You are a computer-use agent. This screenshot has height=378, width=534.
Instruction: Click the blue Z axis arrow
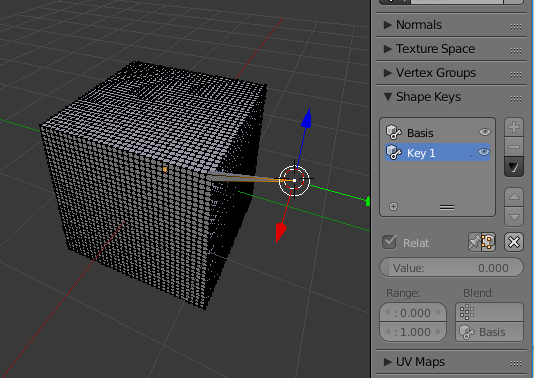(307, 119)
